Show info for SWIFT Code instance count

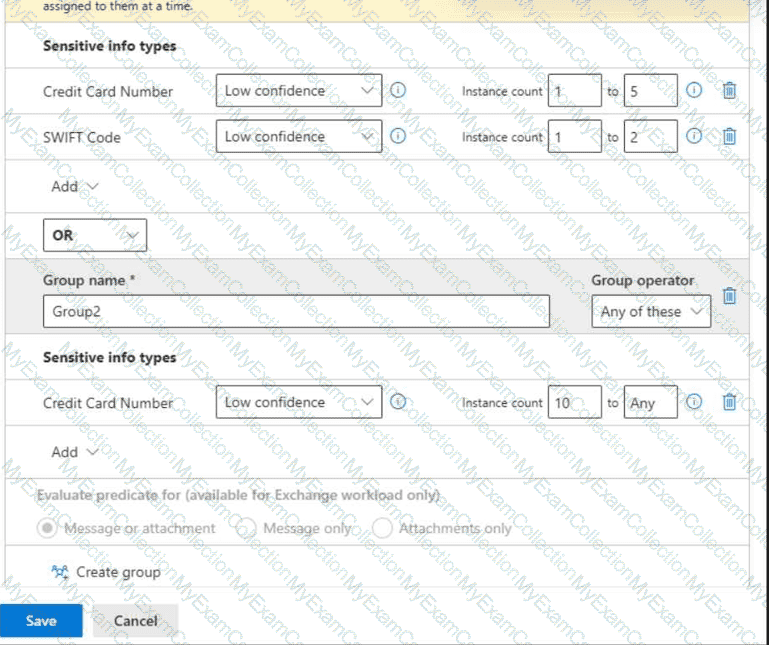(x=694, y=137)
